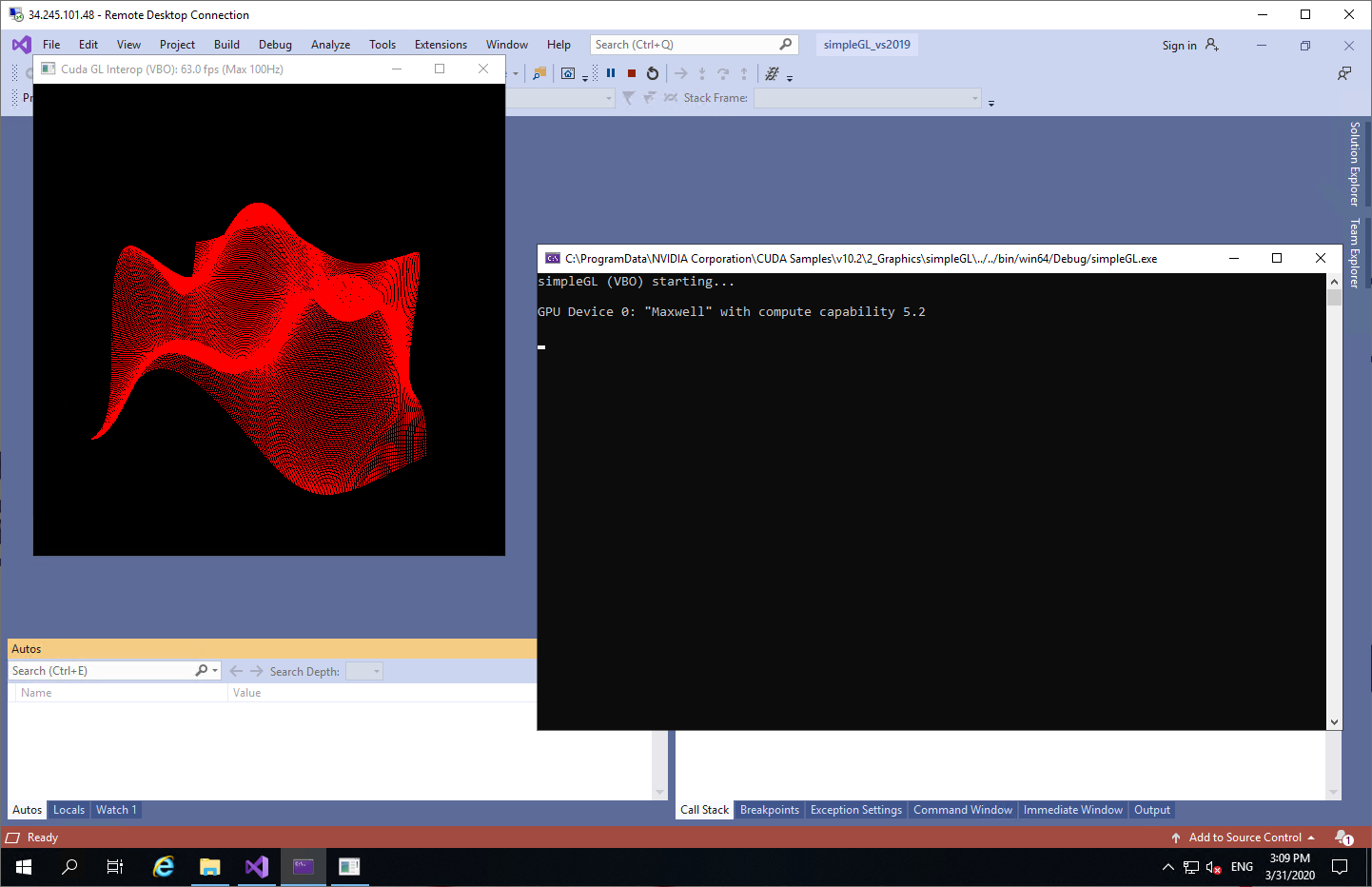The image size is (1372, 887).
Task: Expand Add to Source Control options
Action: (1311, 838)
